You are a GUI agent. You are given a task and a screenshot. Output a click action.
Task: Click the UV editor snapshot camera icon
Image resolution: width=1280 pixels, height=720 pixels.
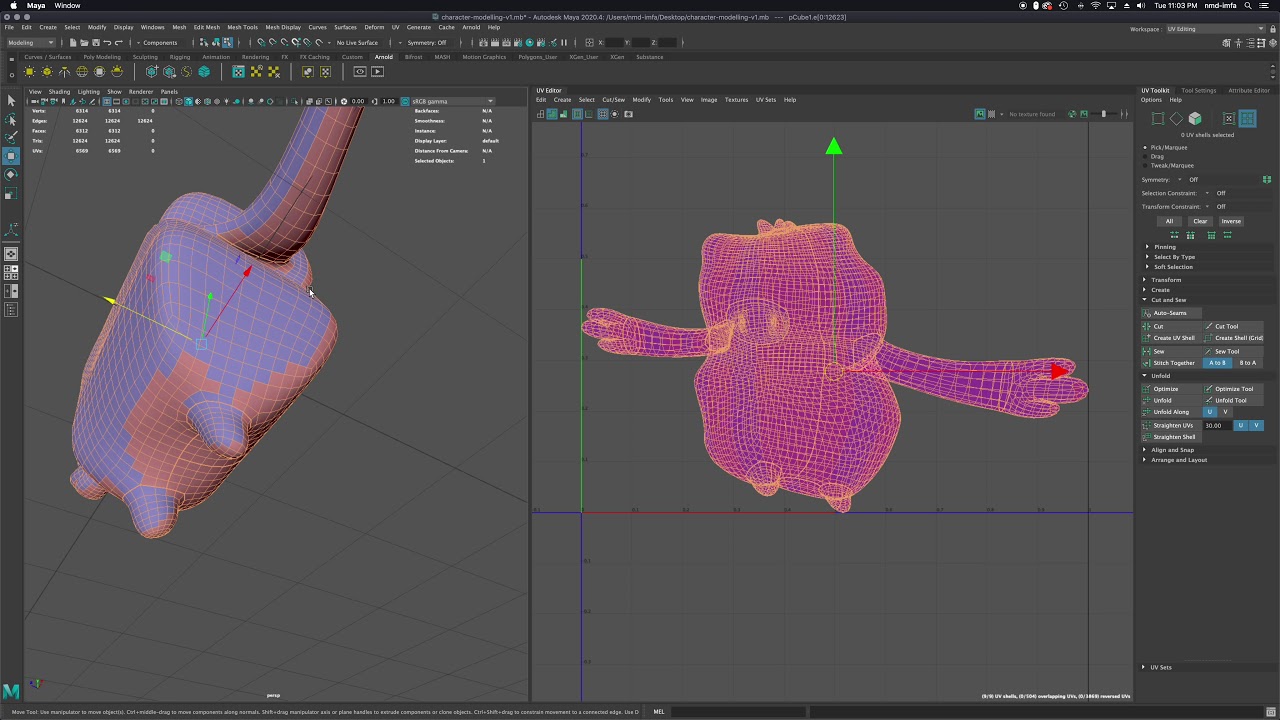click(628, 114)
